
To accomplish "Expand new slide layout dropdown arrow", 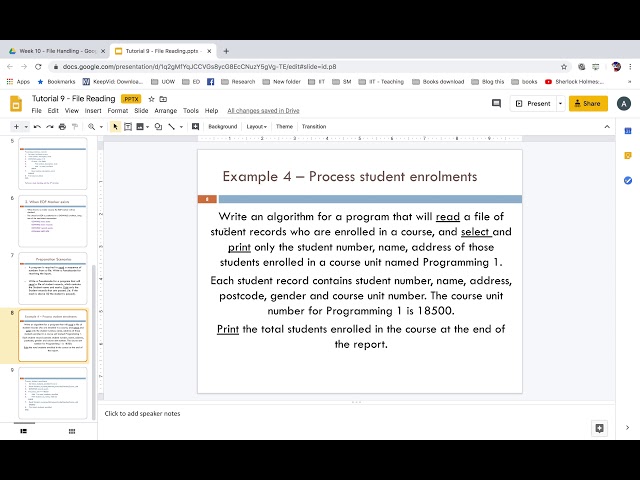I will [x=26, y=127].
